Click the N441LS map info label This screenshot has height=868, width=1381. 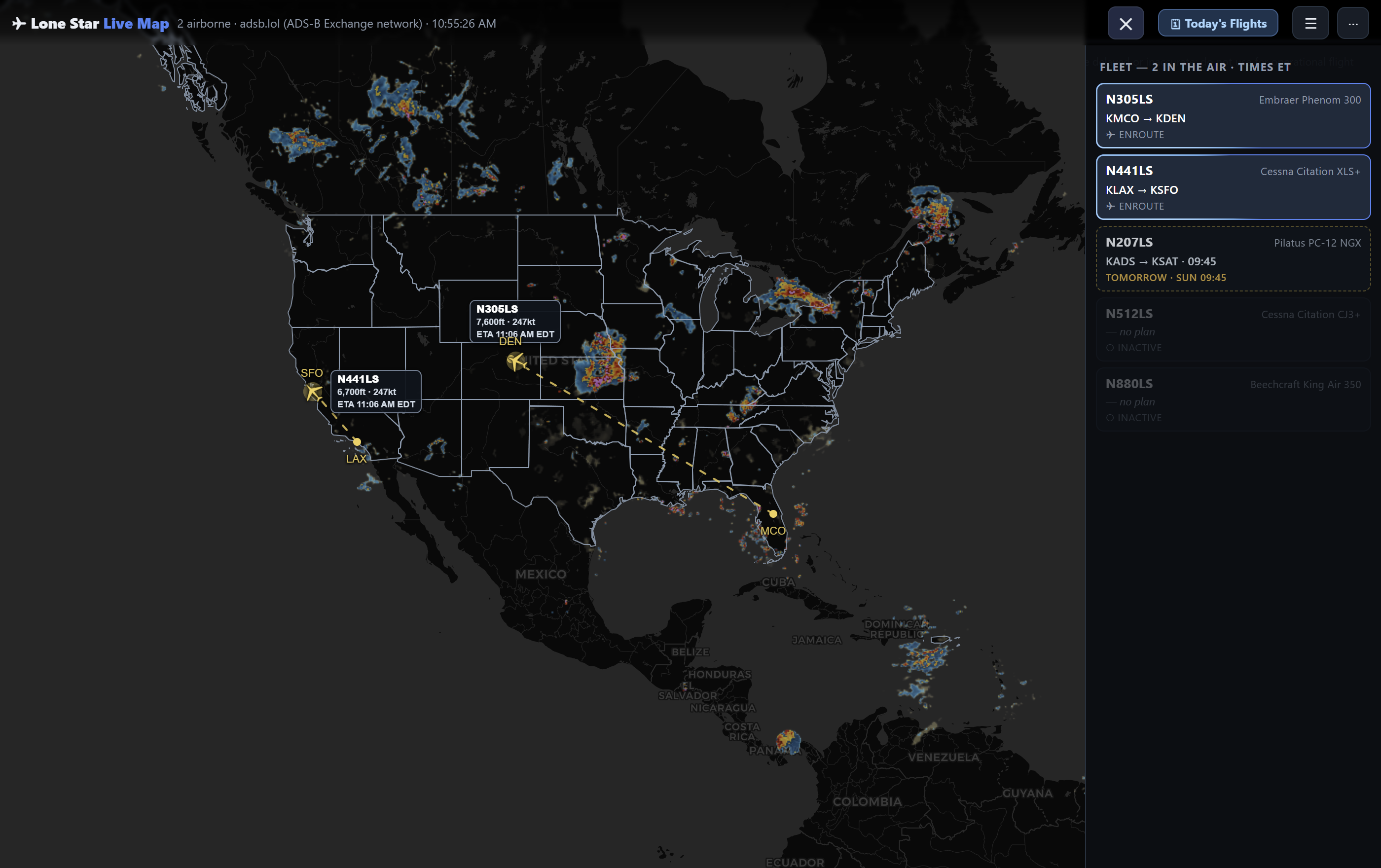[376, 392]
